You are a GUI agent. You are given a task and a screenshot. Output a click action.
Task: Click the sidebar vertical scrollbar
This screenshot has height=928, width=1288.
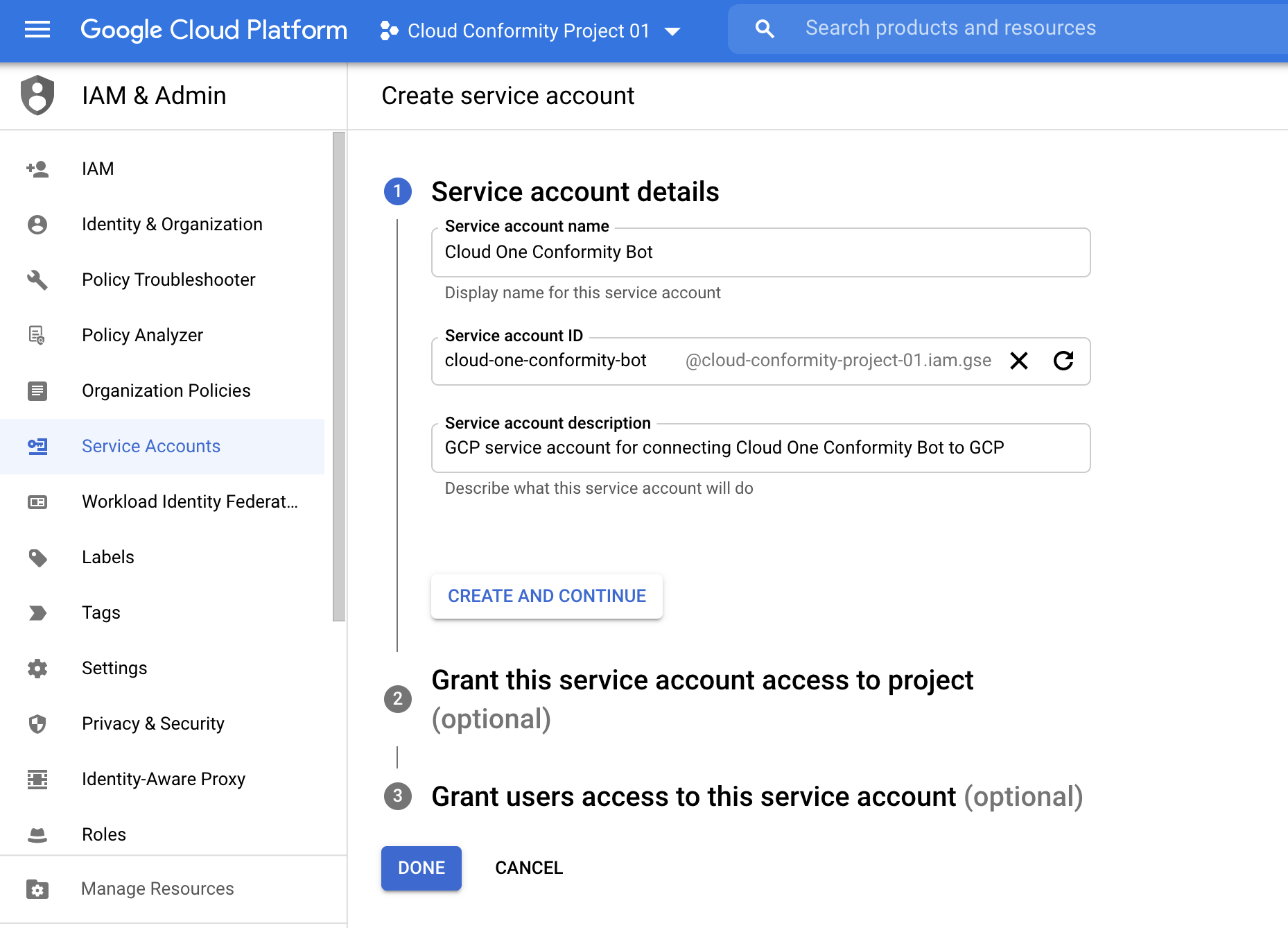(x=338, y=376)
